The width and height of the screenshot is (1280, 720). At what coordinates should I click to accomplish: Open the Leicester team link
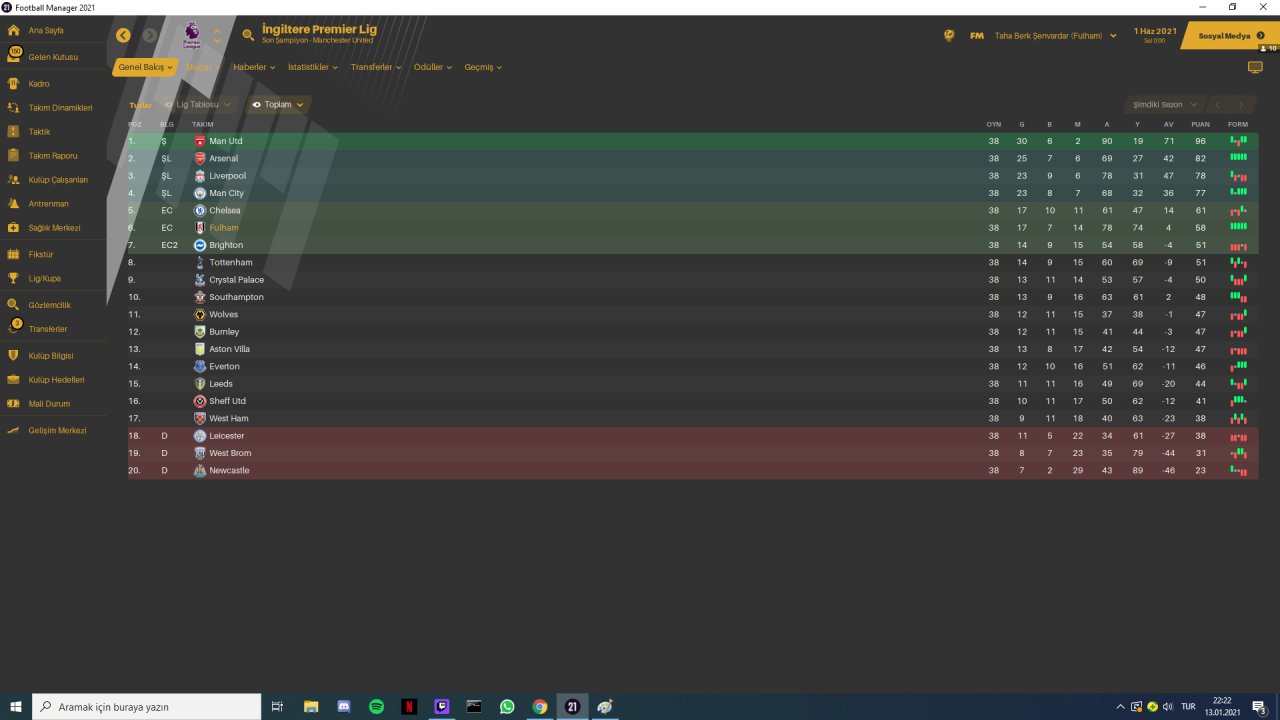227,436
